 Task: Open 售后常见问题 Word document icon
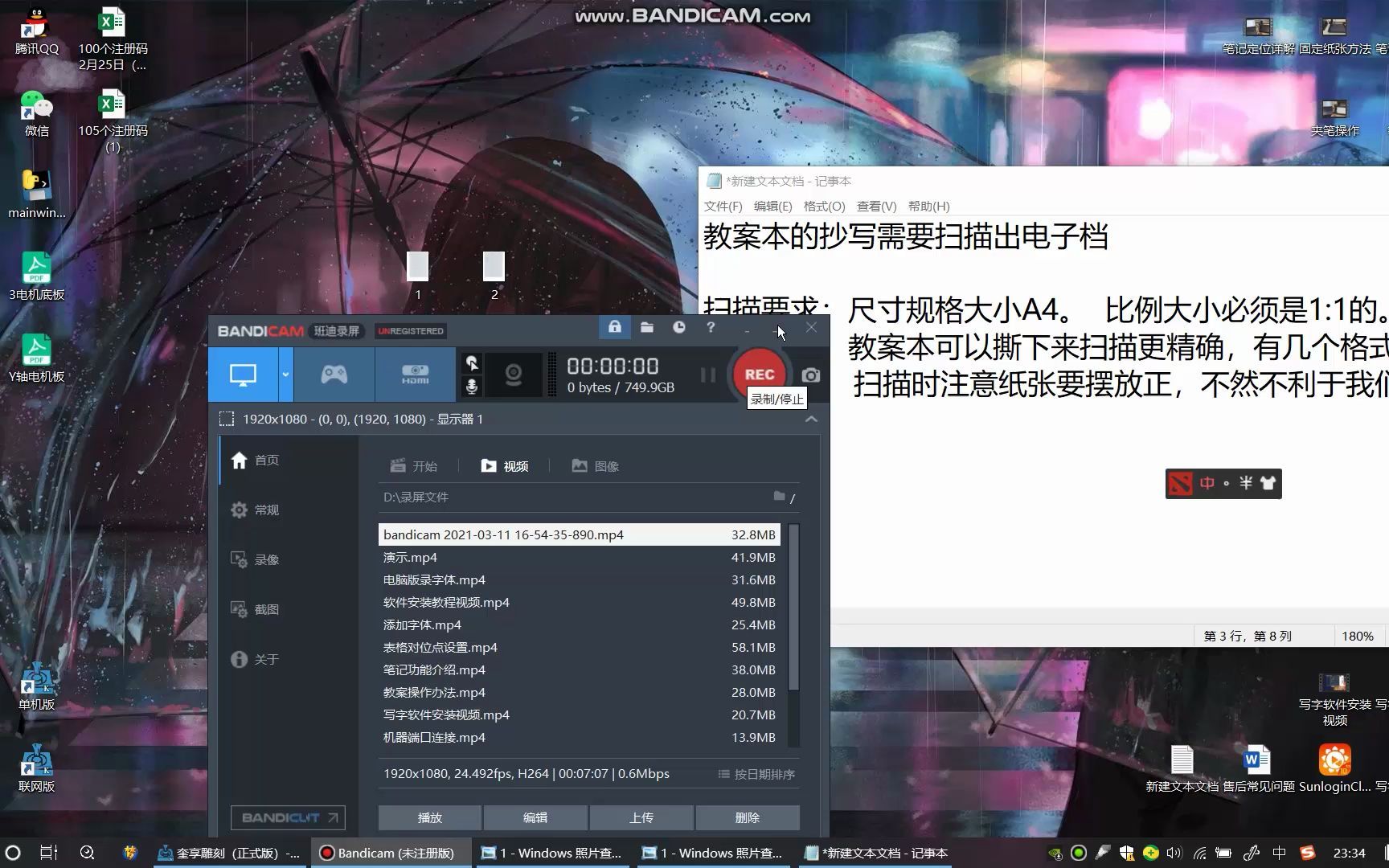[x=1258, y=769]
